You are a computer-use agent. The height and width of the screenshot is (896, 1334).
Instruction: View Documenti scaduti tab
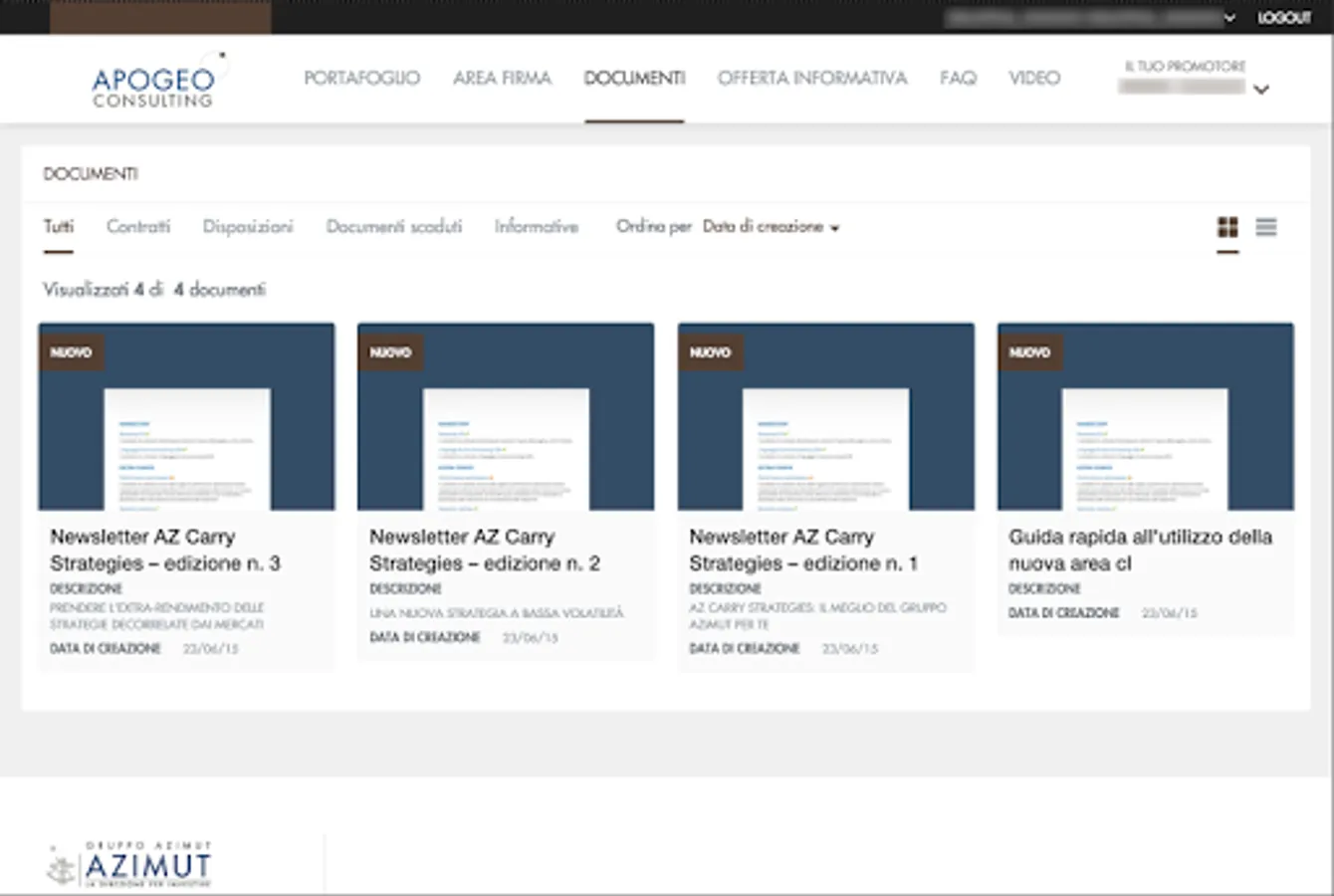coord(394,227)
